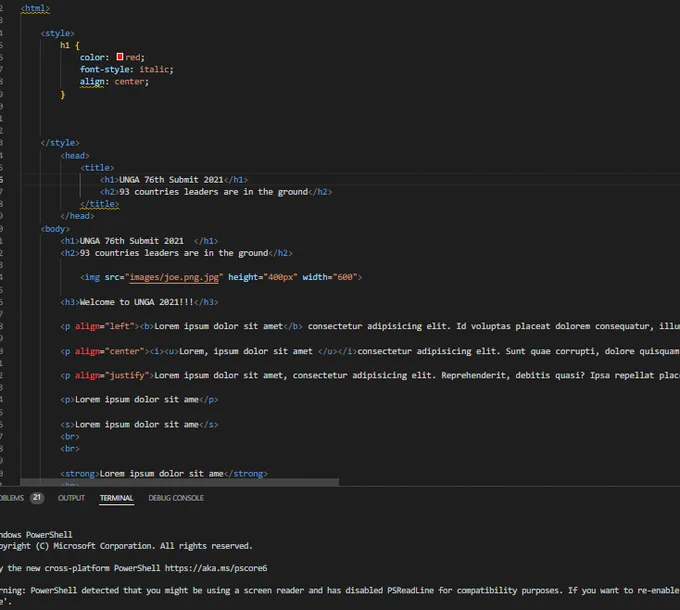
Task: Click the paragraph with align="center"
Action: (x=370, y=351)
